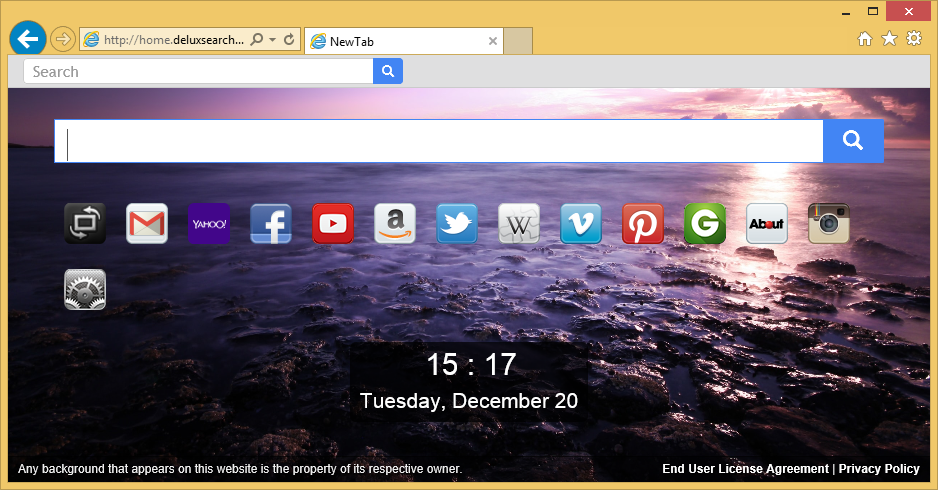Image resolution: width=938 pixels, height=490 pixels.
Task: Expand the address bar dropdown arrow
Action: 273,39
